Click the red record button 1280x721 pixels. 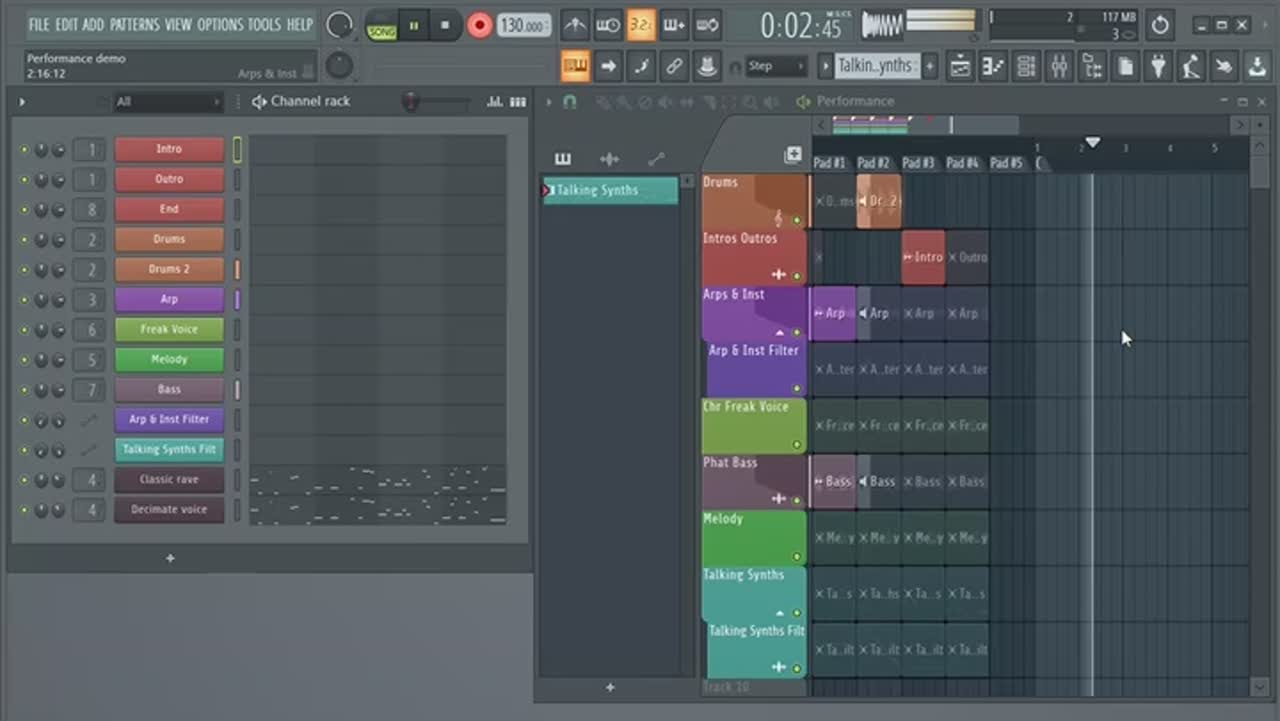tap(480, 25)
